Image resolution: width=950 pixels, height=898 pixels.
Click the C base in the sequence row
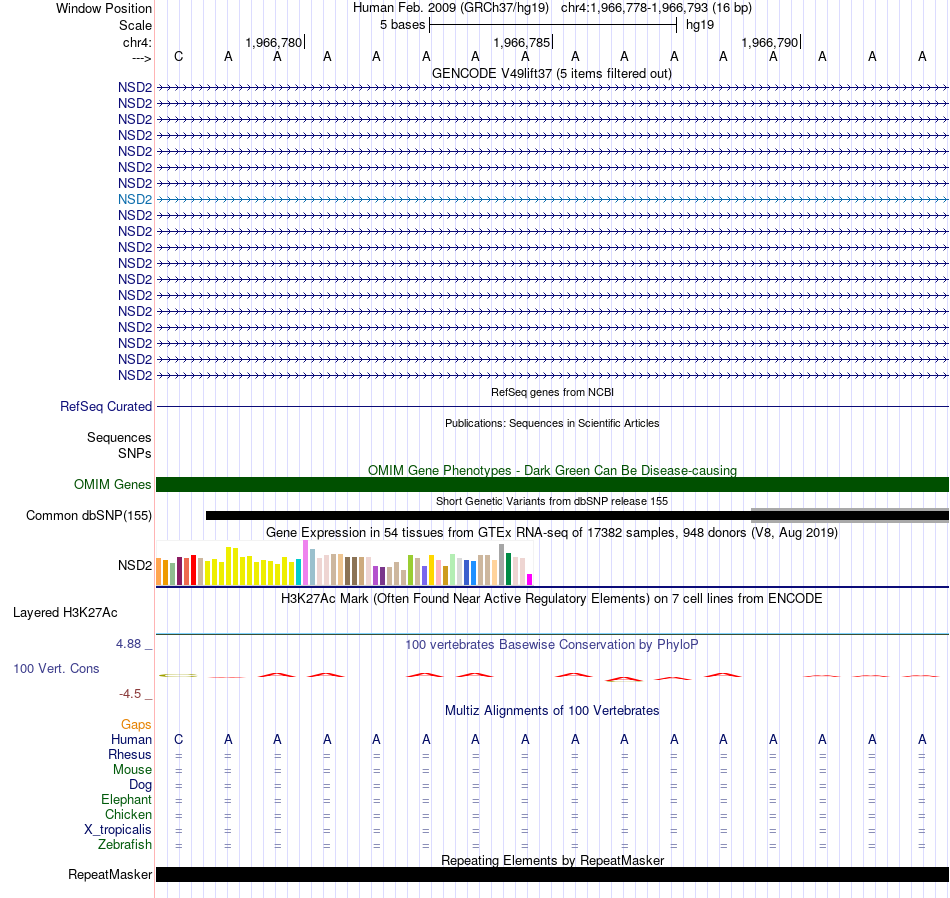pyautogui.click(x=178, y=56)
